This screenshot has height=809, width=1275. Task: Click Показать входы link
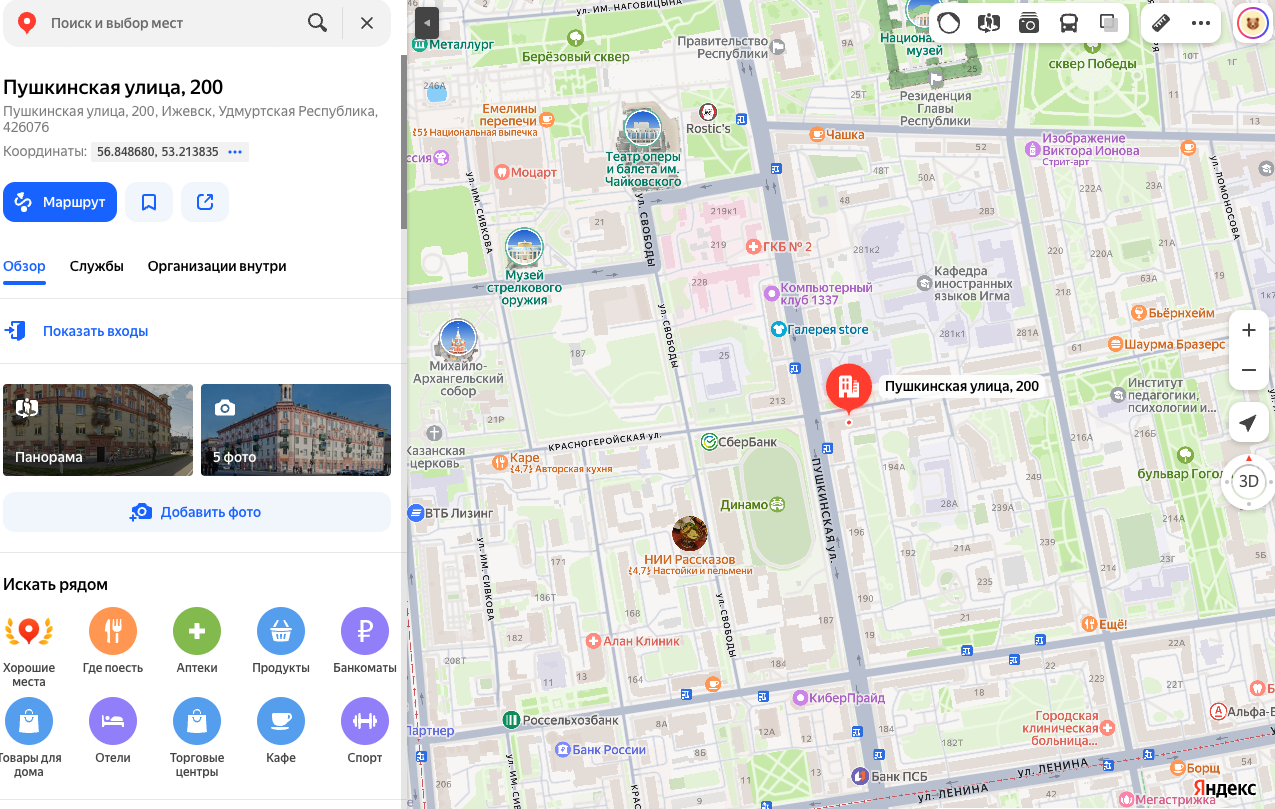95,331
